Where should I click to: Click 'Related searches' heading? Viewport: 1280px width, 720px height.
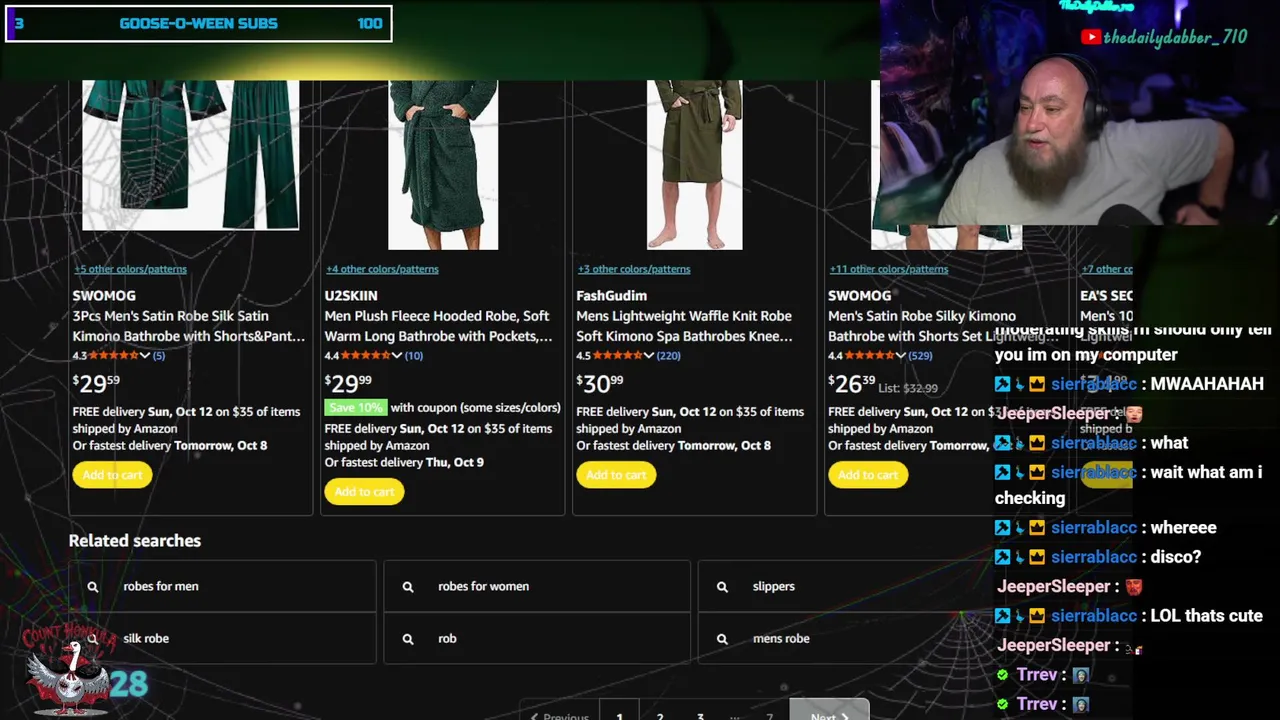(x=135, y=541)
